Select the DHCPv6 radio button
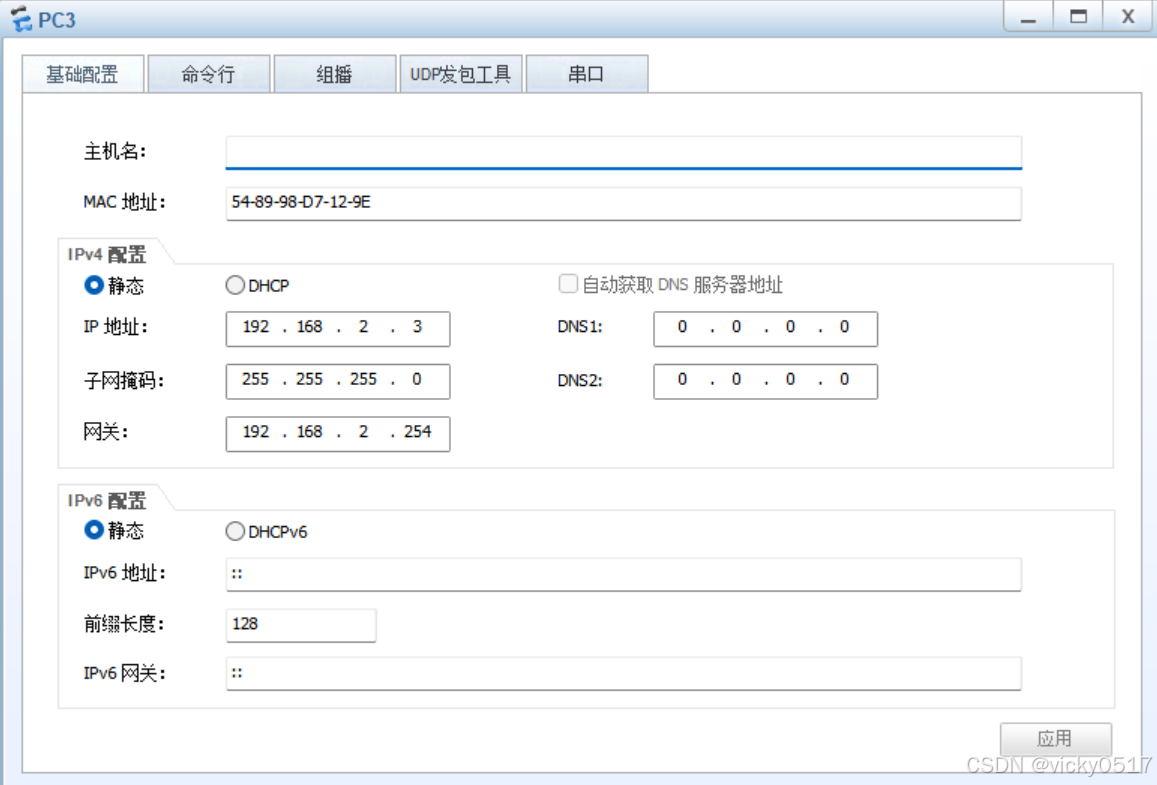 tap(235, 531)
